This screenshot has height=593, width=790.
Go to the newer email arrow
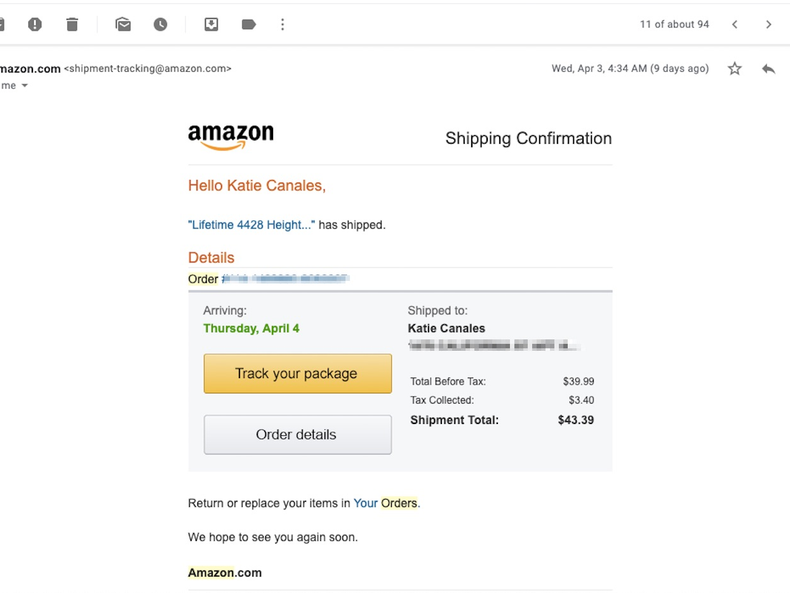[735, 24]
